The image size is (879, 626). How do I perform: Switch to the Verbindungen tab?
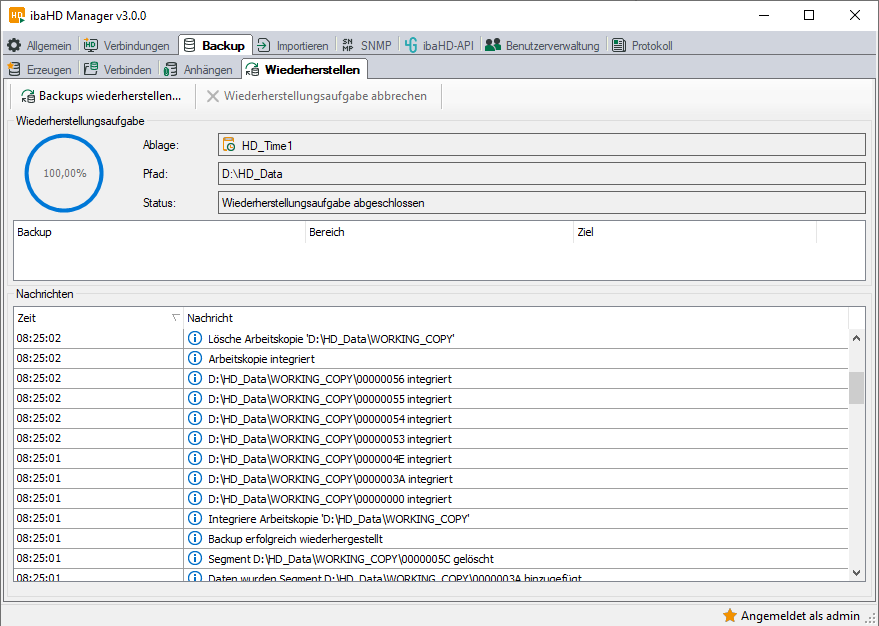pos(126,46)
